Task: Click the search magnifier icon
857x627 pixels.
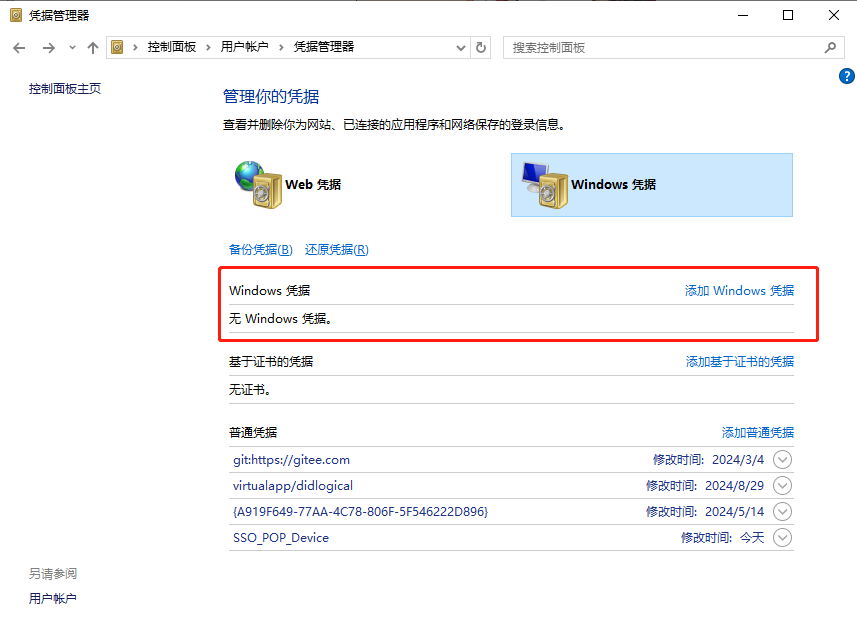Action: [830, 47]
